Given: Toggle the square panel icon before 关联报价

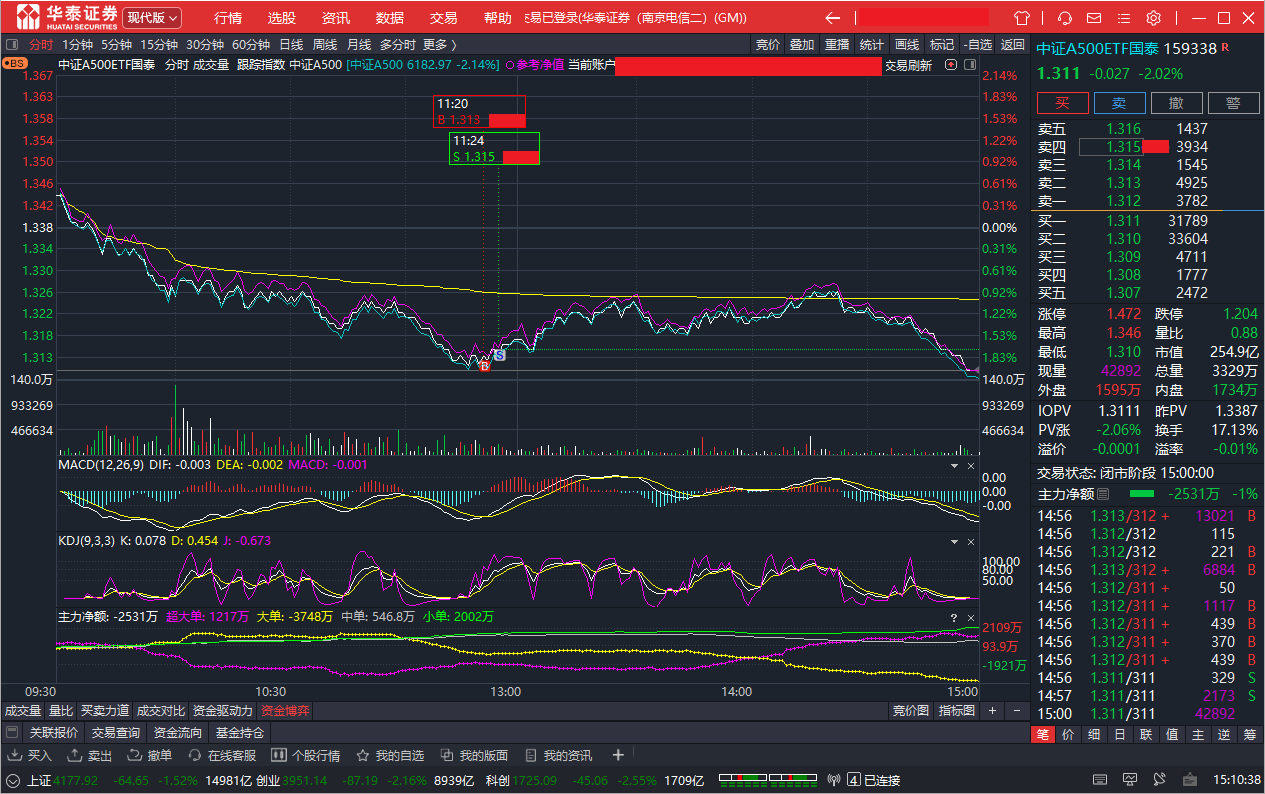Looking at the screenshot, I should [11, 733].
